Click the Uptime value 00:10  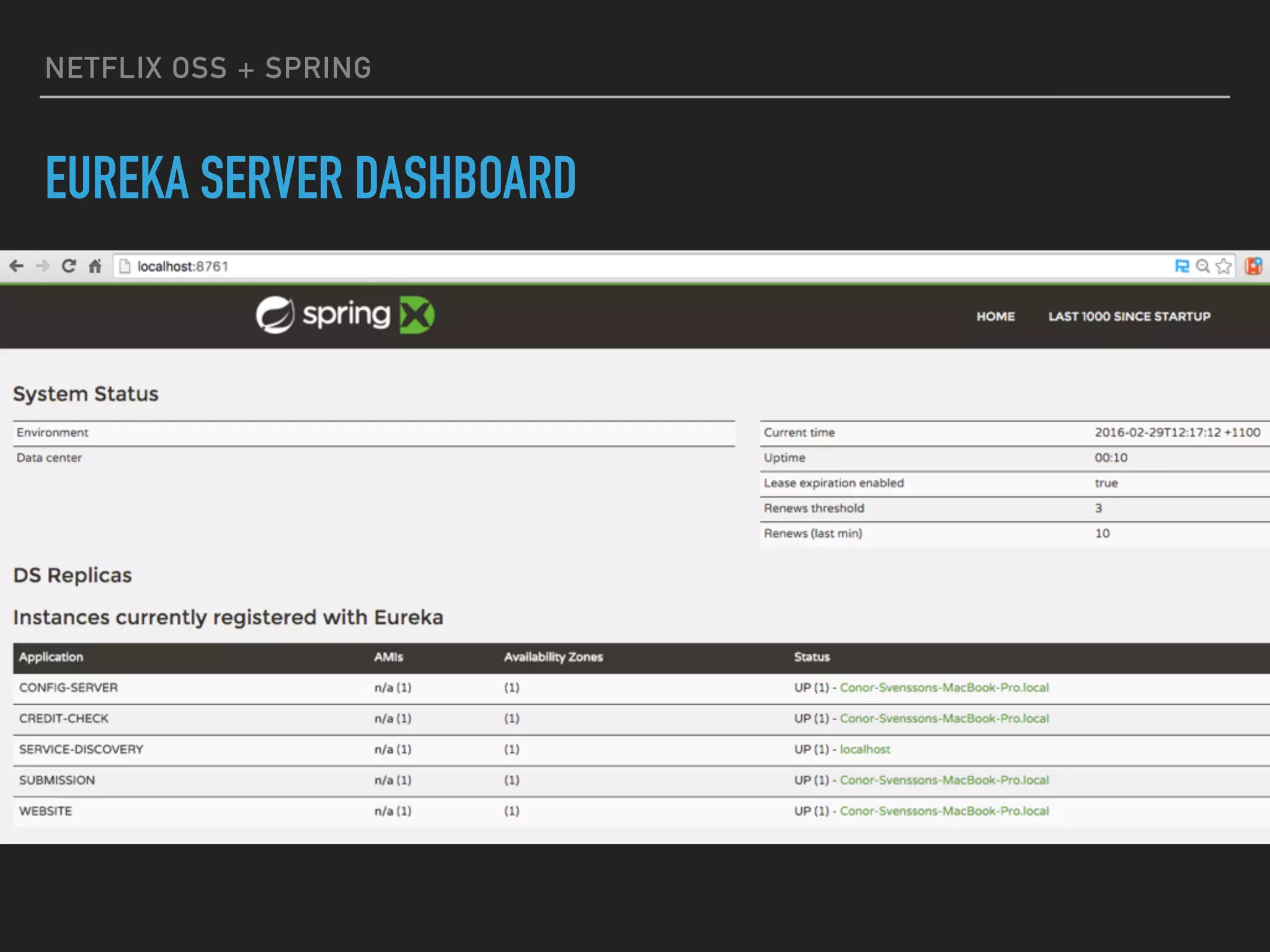1111,458
